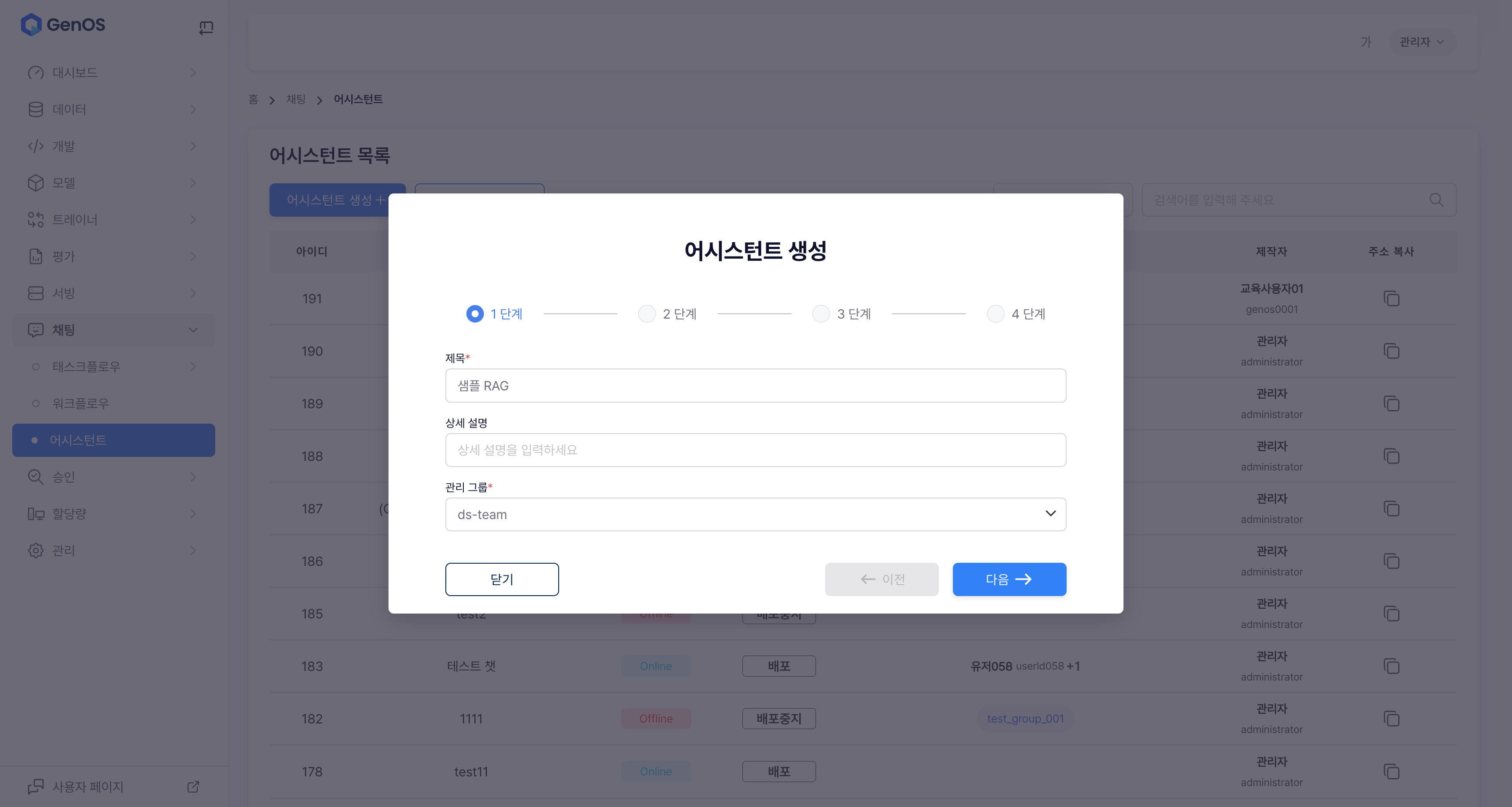Click the 제목 title input field
Image resolution: width=1512 pixels, height=807 pixels.
point(756,385)
